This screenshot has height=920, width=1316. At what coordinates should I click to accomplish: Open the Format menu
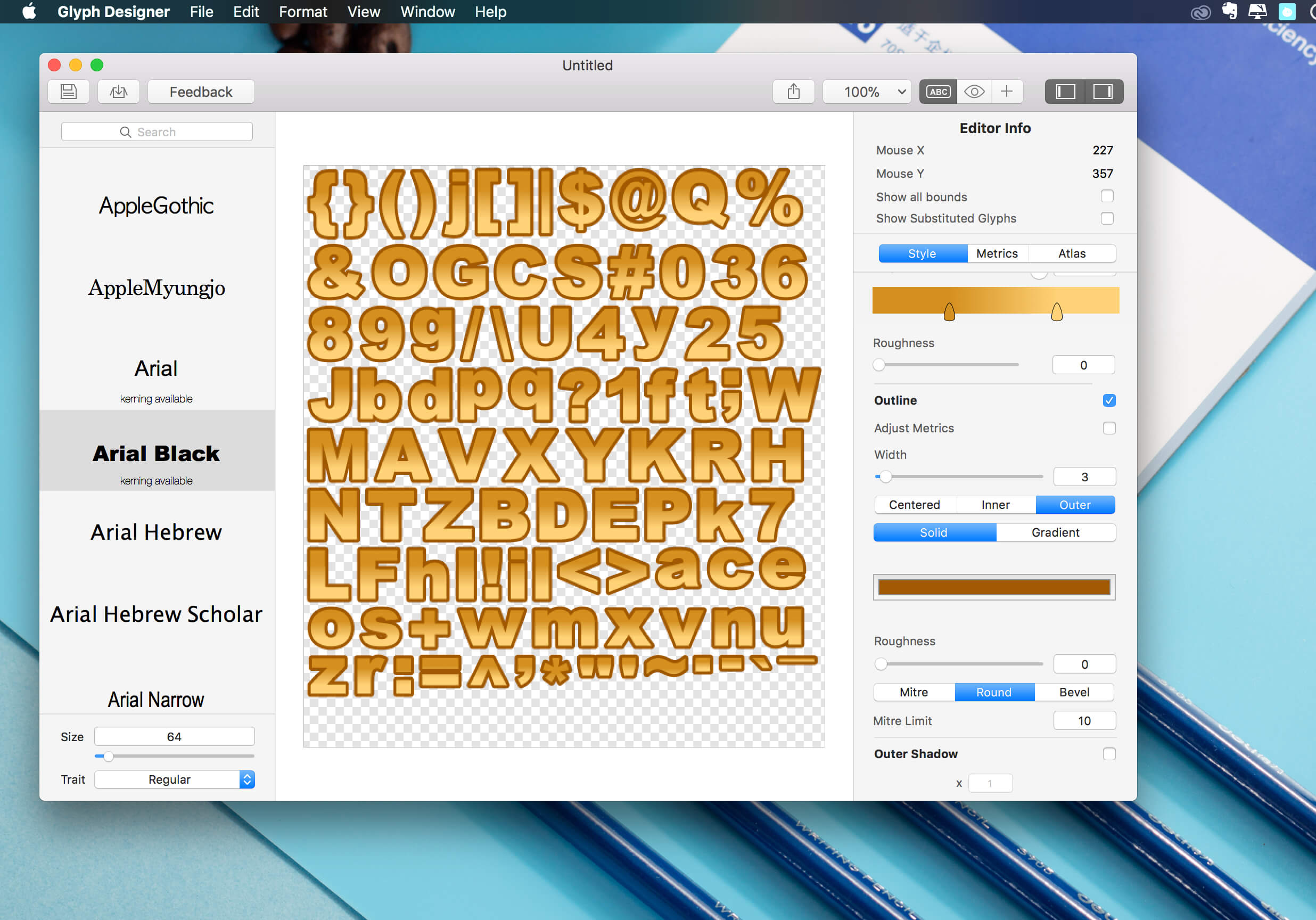(x=302, y=12)
